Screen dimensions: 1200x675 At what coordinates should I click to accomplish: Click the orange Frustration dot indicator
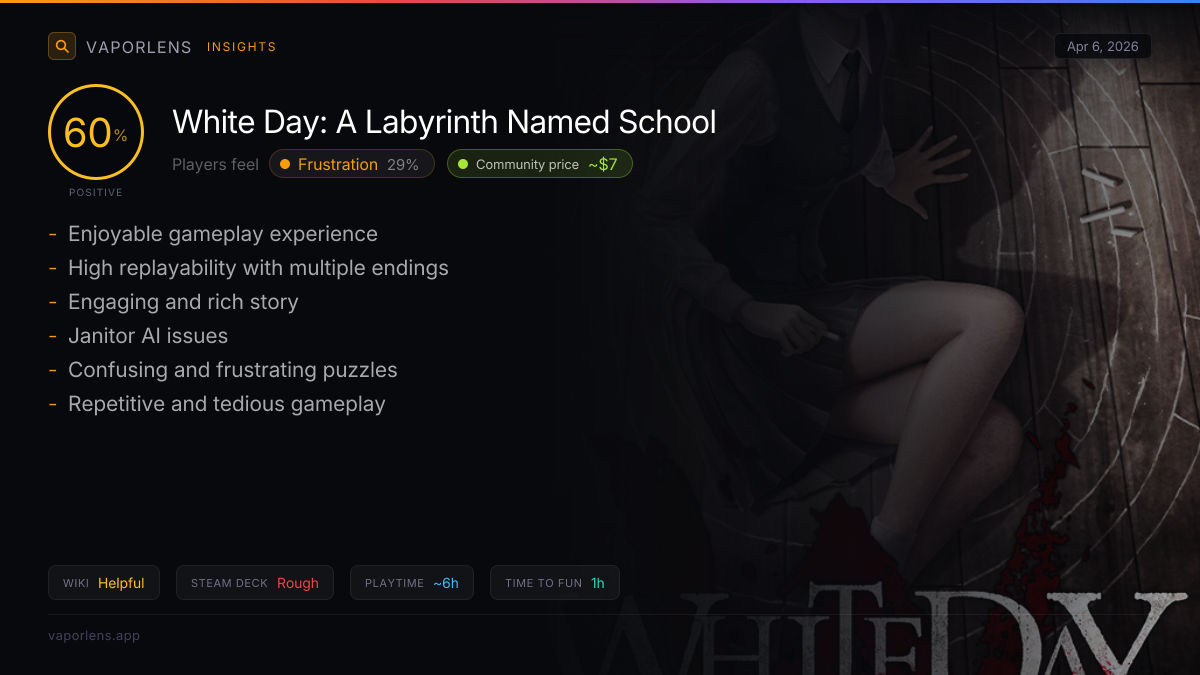click(x=285, y=164)
